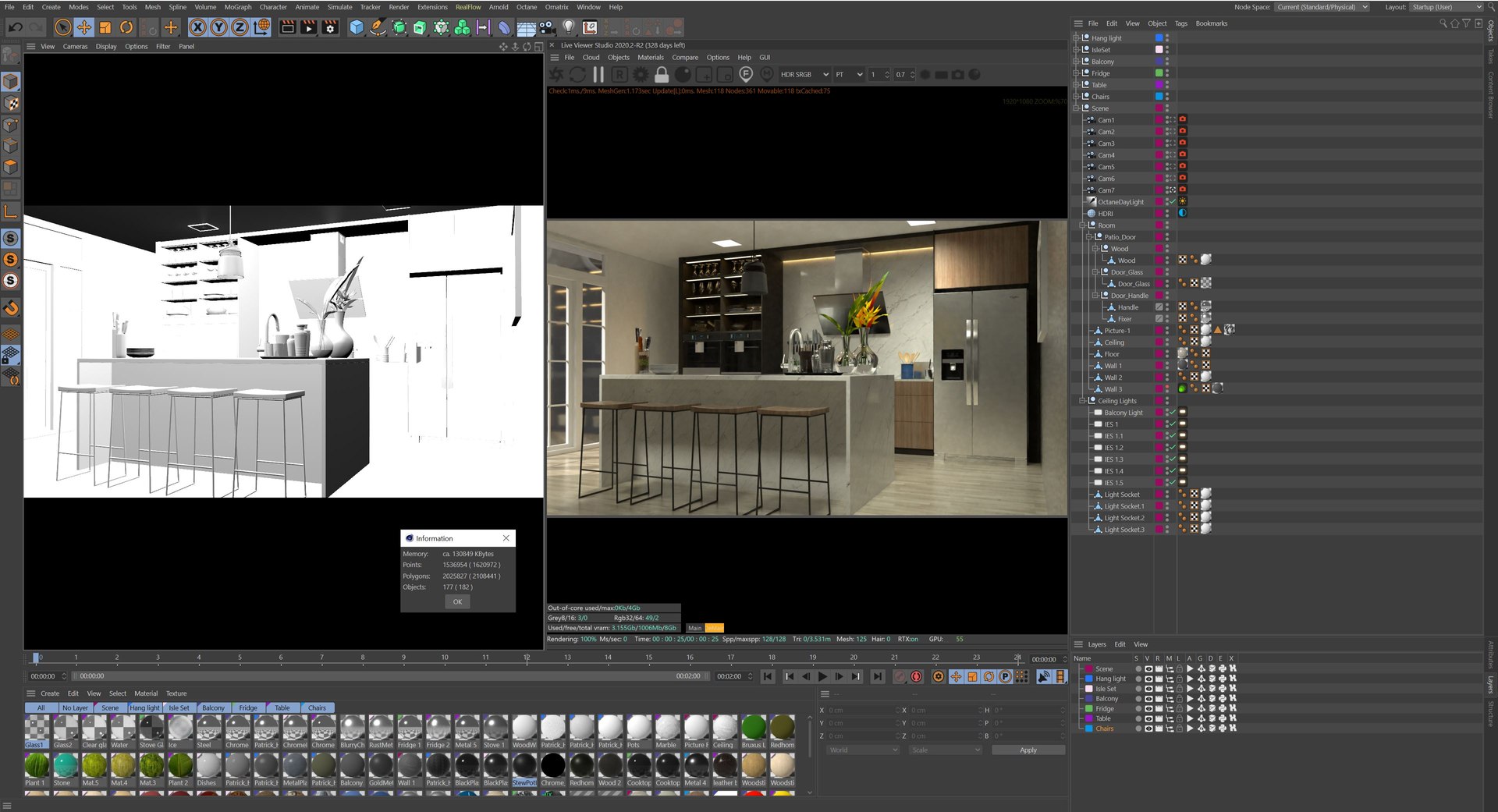Open Edit Render Settings clapperboard with gear

click(x=330, y=28)
